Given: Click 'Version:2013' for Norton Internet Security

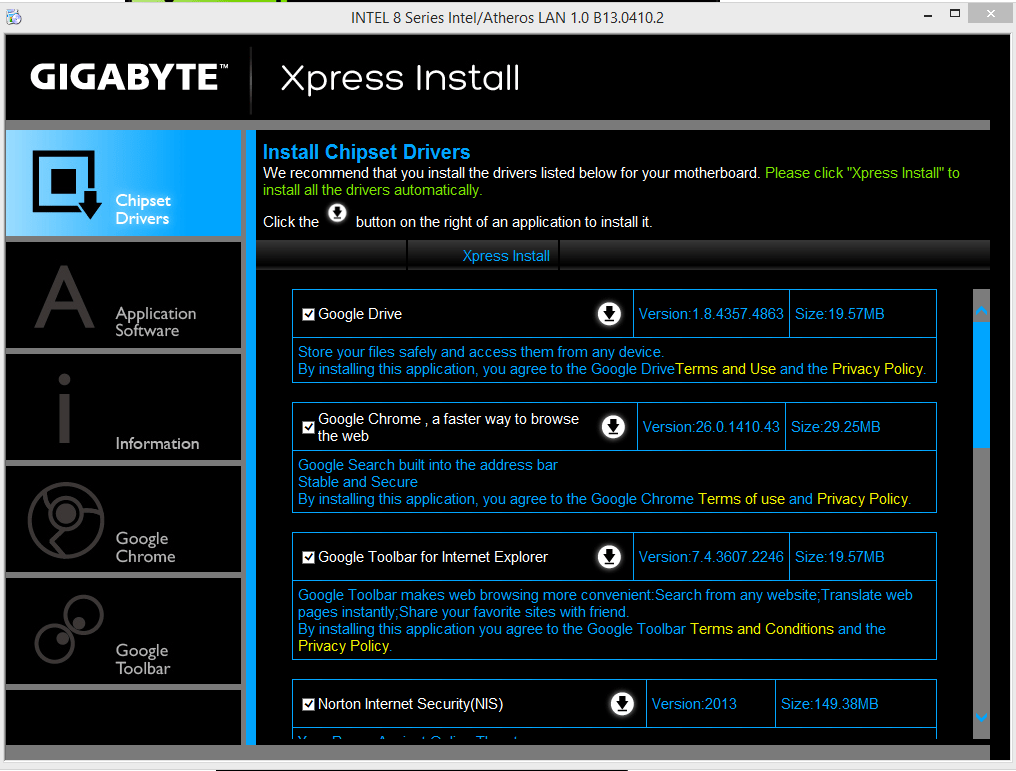Looking at the screenshot, I should click(694, 704).
